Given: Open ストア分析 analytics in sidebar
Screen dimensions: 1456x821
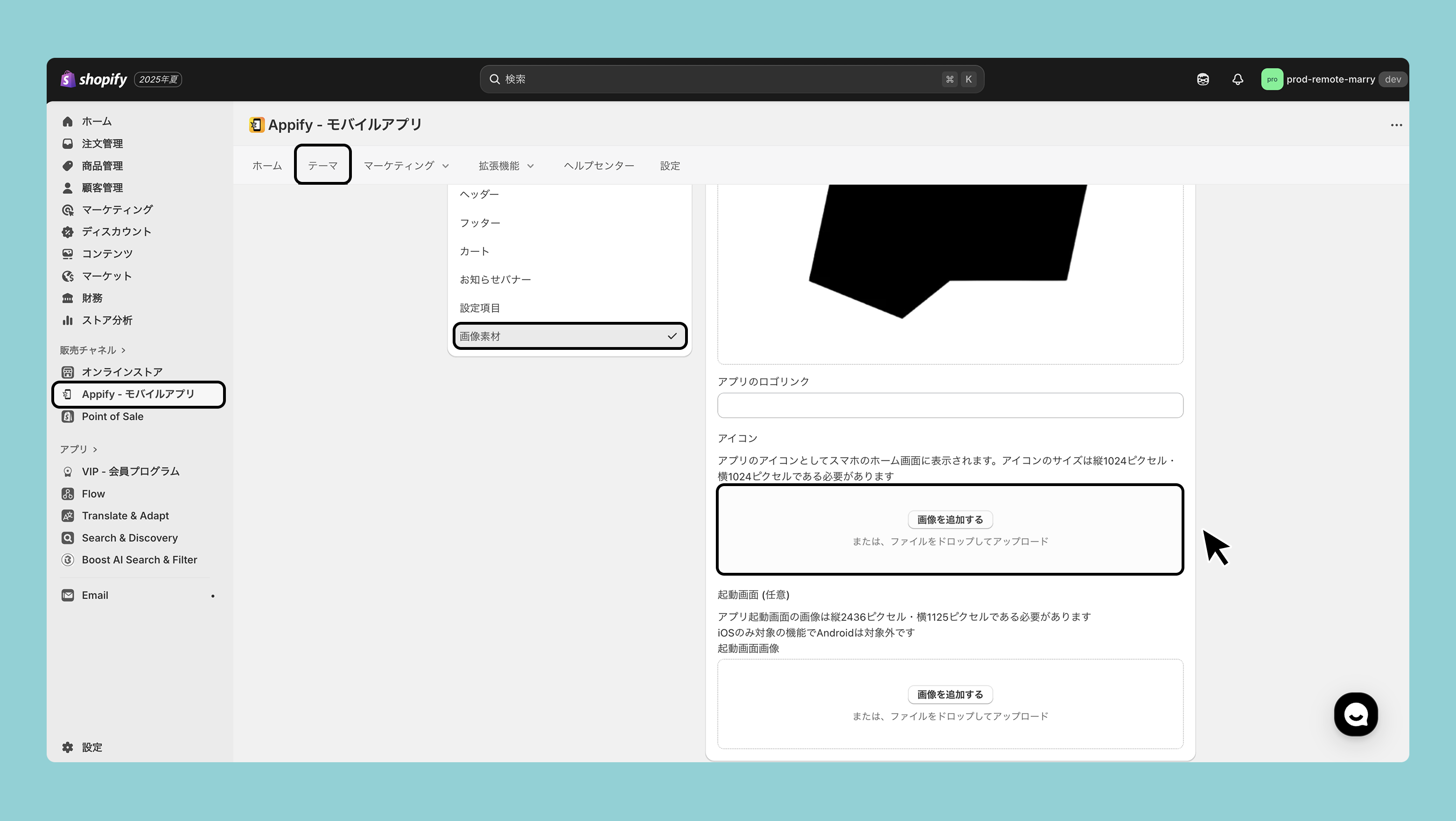Looking at the screenshot, I should click(x=107, y=320).
